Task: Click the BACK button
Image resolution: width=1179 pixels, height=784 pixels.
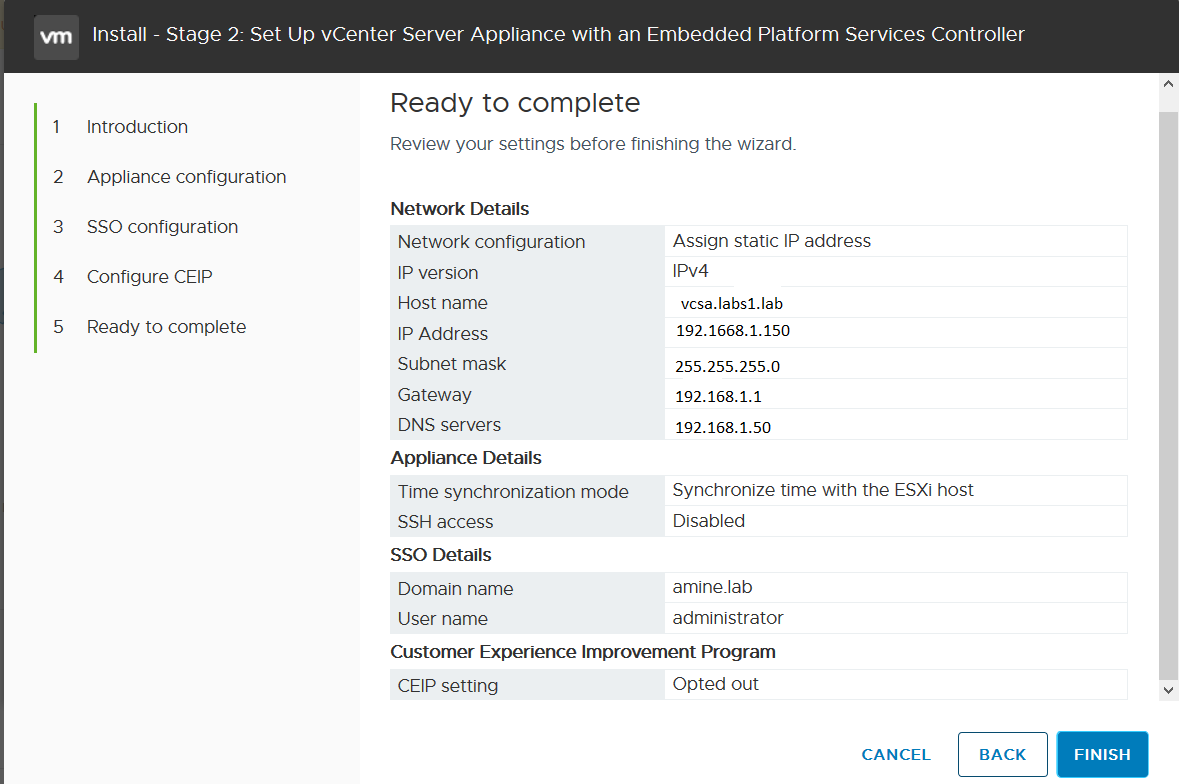Action: [1003, 754]
